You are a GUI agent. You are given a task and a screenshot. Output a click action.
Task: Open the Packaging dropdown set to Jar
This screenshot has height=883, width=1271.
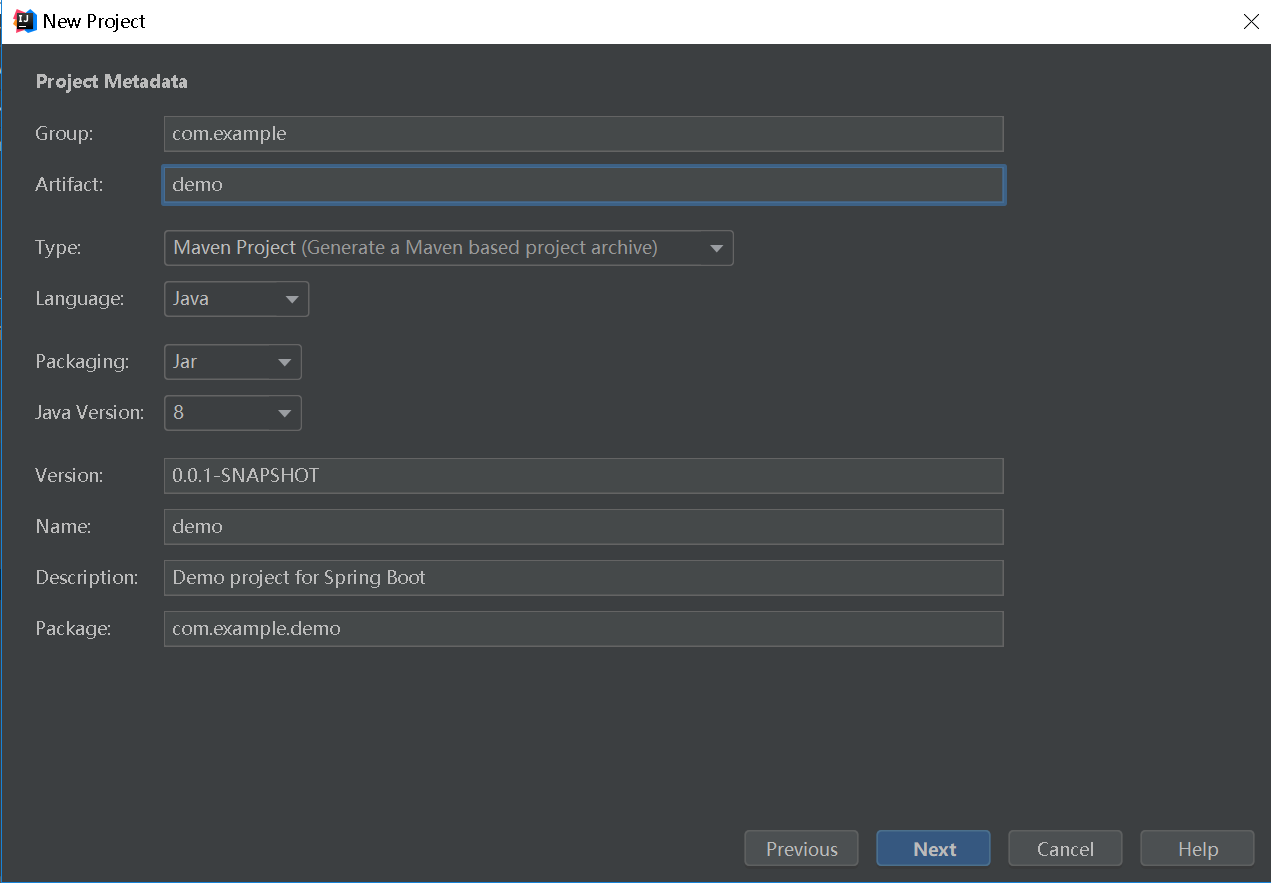click(232, 362)
